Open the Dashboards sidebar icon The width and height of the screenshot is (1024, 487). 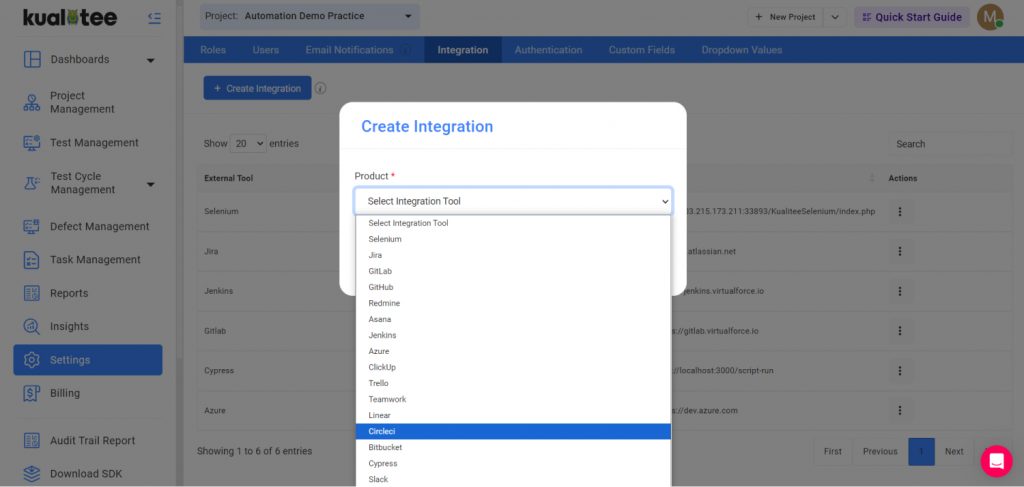[x=32, y=59]
